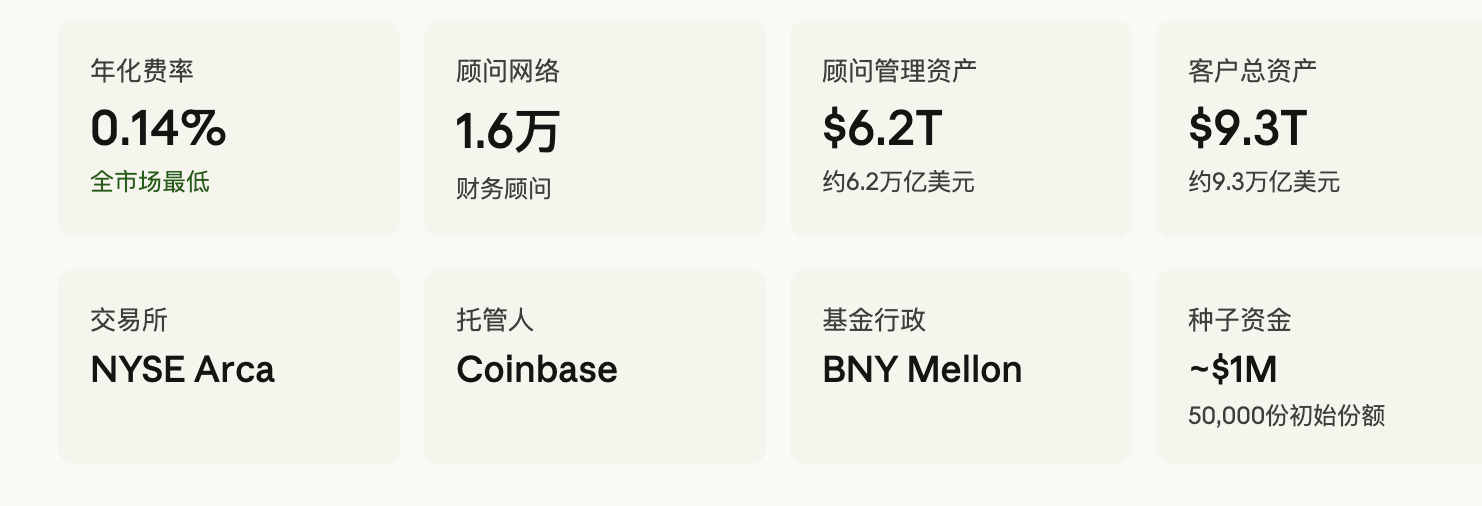Click the 1.6万 advisor network figure
Image resolution: width=1482 pixels, height=506 pixels.
point(508,131)
